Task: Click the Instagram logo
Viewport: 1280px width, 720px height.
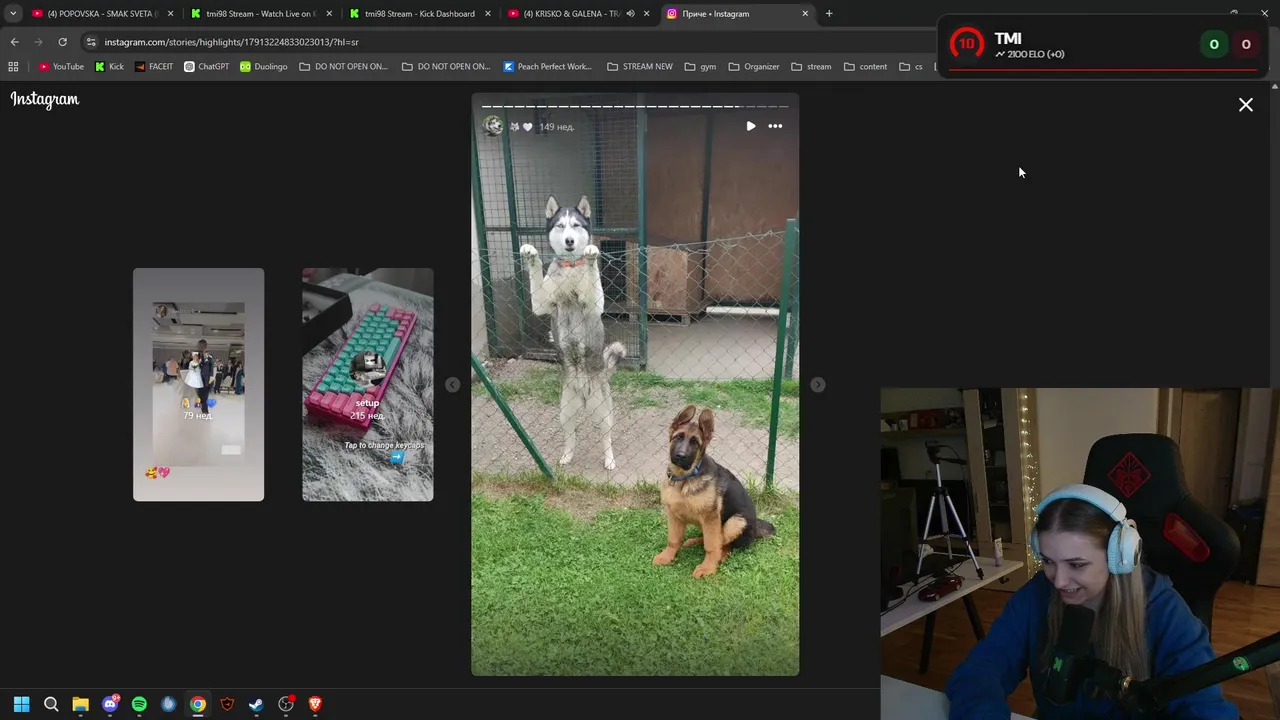Action: pos(45,99)
